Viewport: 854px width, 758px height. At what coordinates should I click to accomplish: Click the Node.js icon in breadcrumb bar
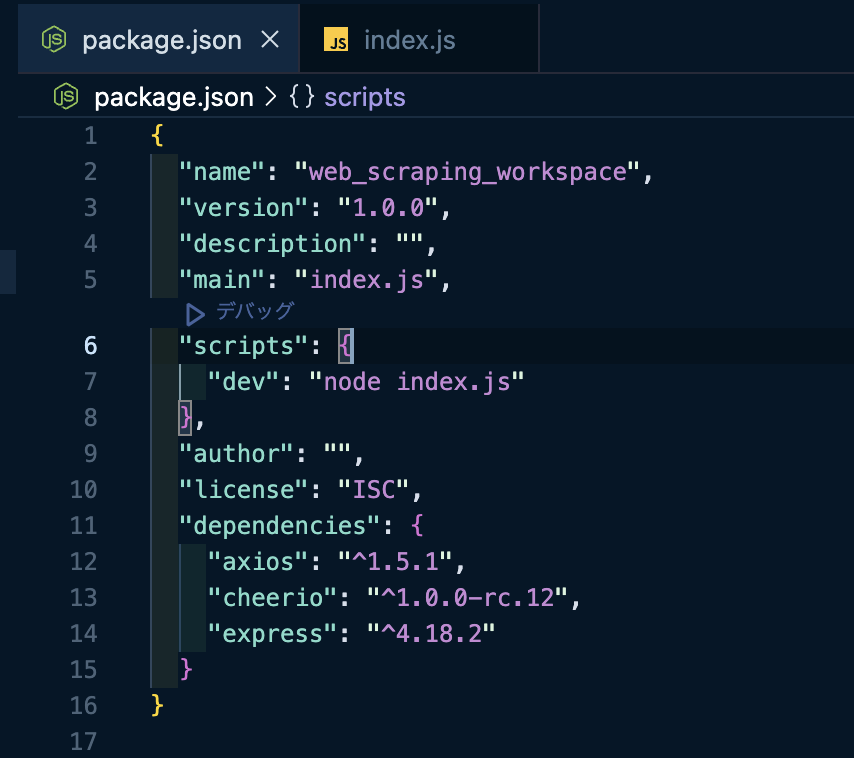66,97
